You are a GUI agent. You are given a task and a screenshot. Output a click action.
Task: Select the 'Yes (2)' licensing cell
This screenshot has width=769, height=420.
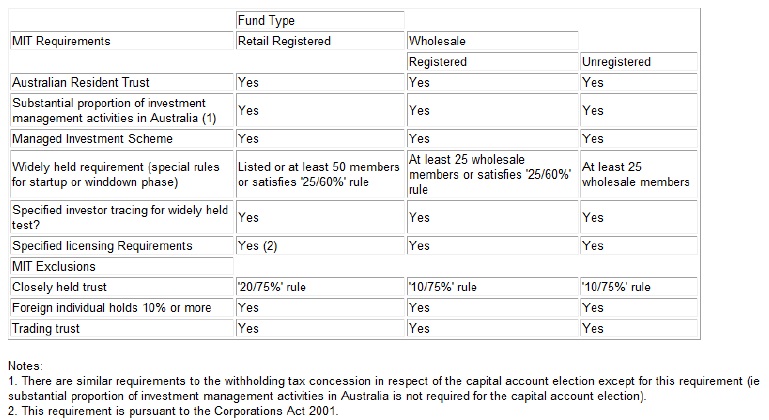[x=320, y=246]
